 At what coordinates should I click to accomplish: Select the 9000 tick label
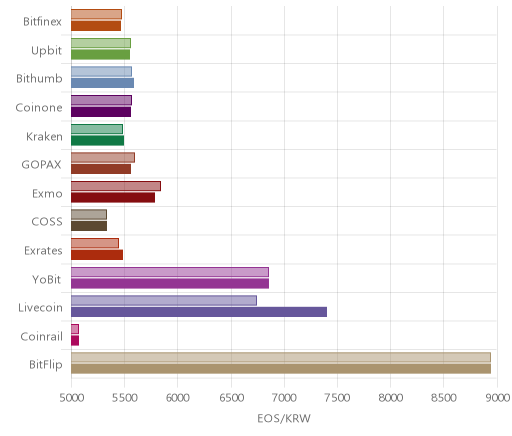[498, 398]
